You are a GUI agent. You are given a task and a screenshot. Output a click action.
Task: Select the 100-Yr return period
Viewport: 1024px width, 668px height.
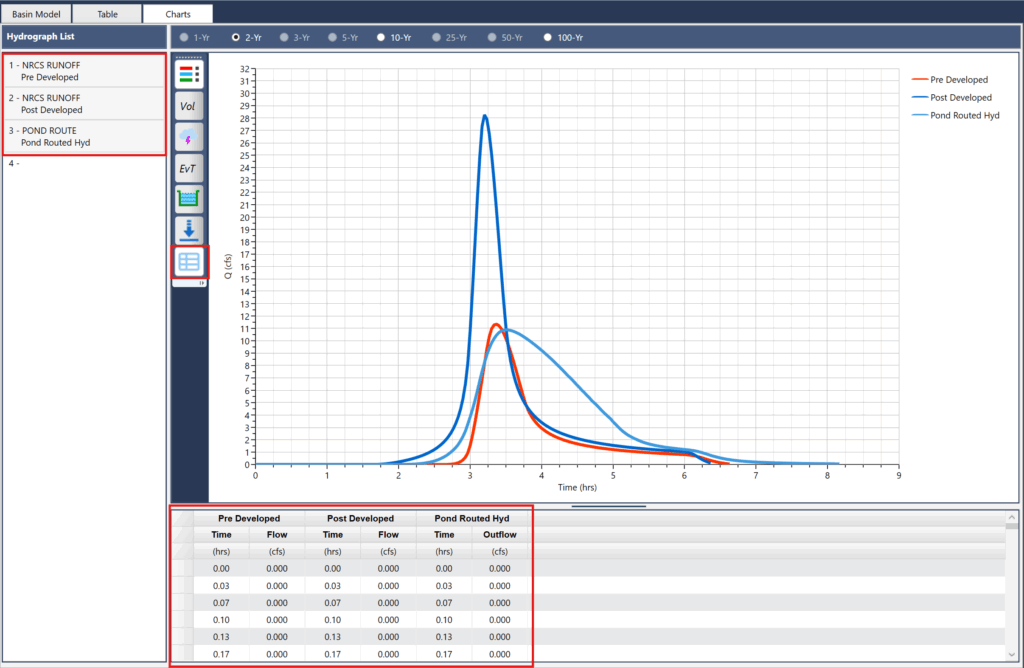point(547,37)
